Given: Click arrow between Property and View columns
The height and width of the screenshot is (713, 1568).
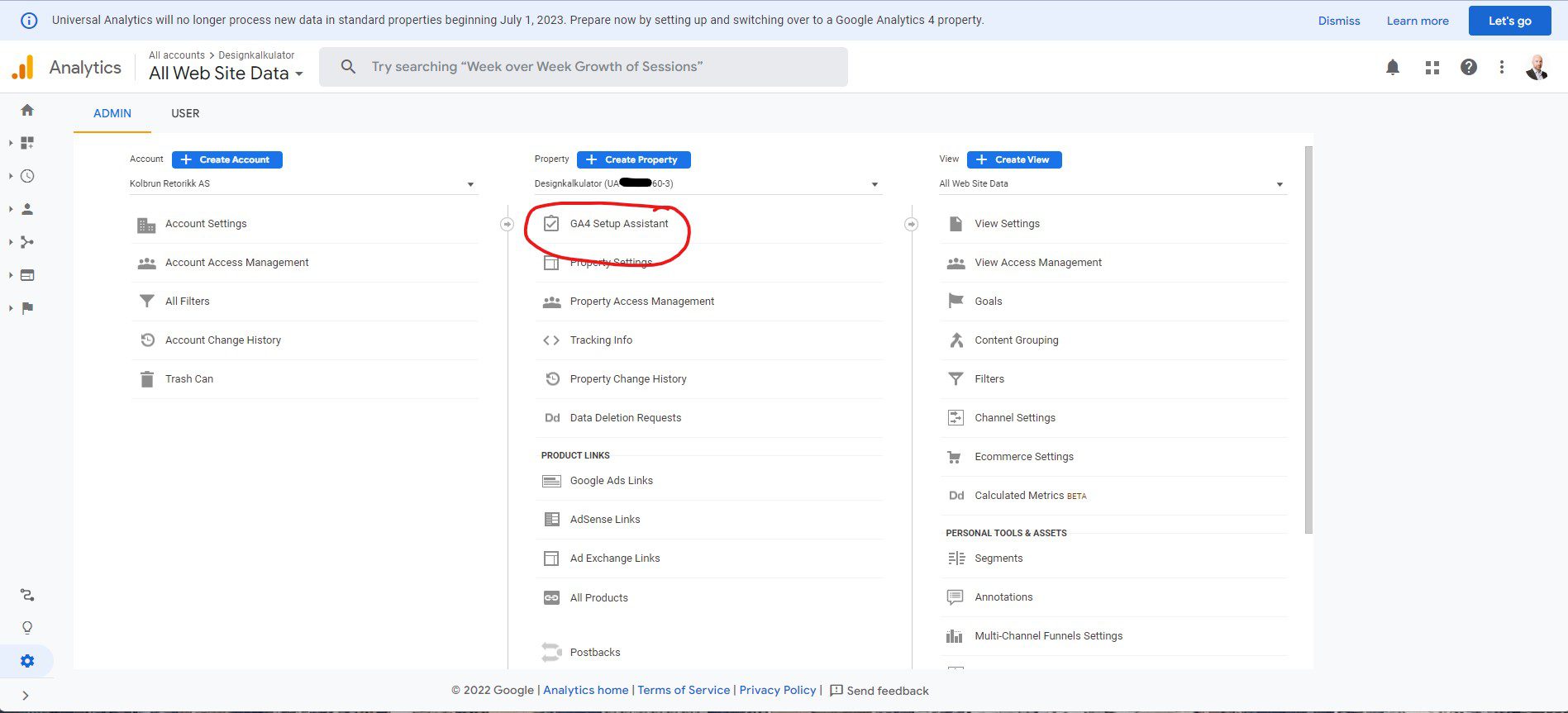Looking at the screenshot, I should [911, 225].
